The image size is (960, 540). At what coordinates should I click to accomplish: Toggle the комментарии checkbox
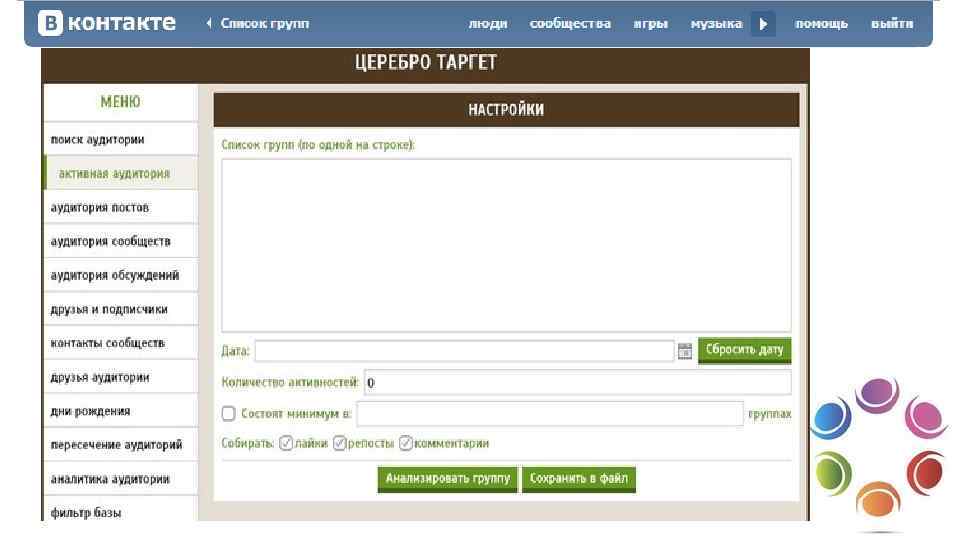(x=405, y=443)
